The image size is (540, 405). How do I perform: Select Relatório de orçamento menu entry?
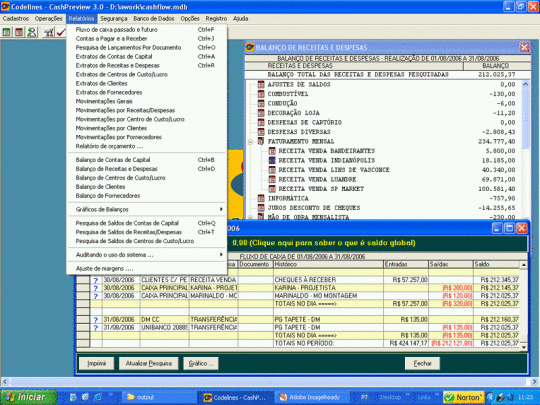pyautogui.click(x=147, y=146)
